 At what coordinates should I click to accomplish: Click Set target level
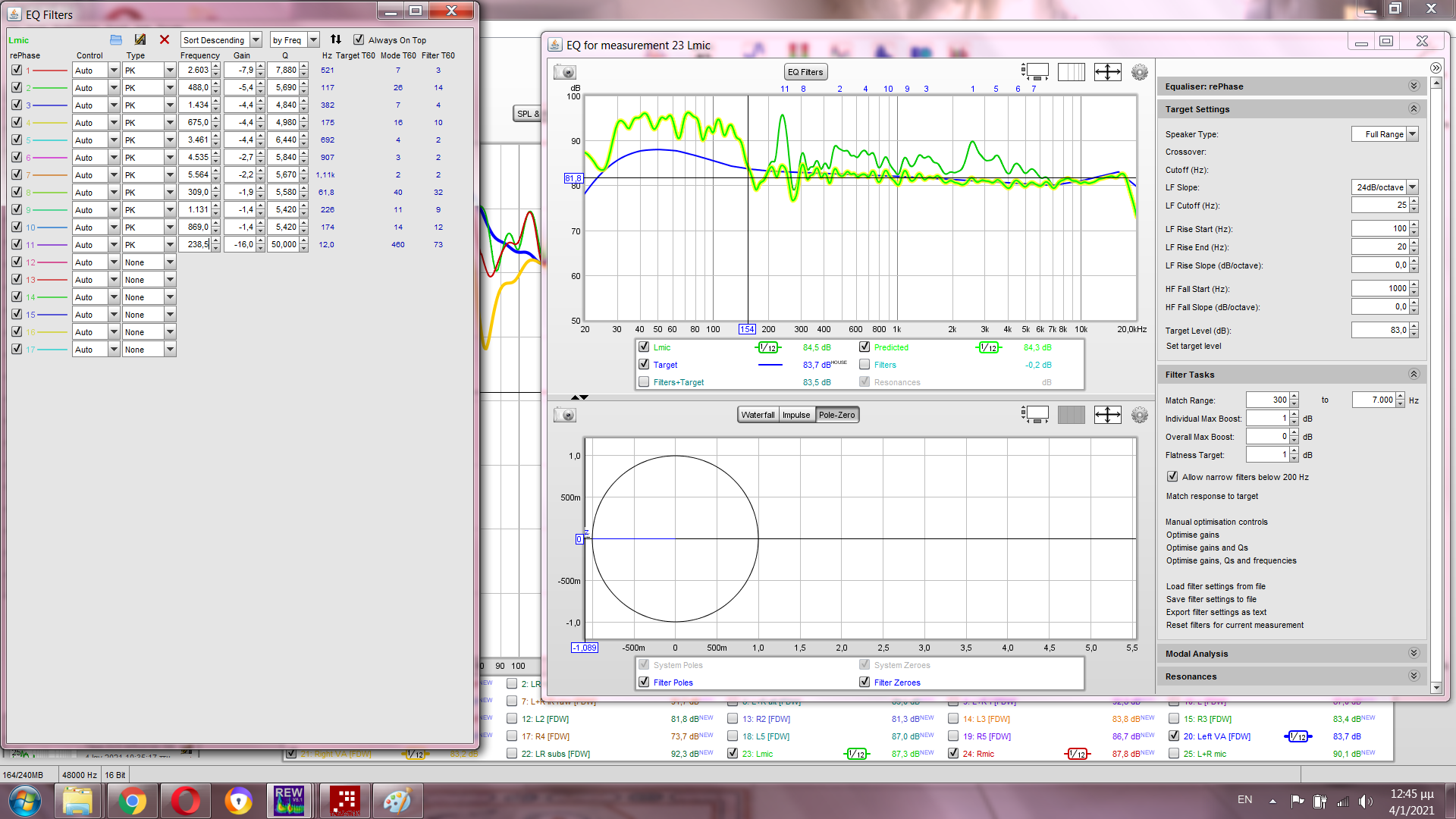point(1194,346)
